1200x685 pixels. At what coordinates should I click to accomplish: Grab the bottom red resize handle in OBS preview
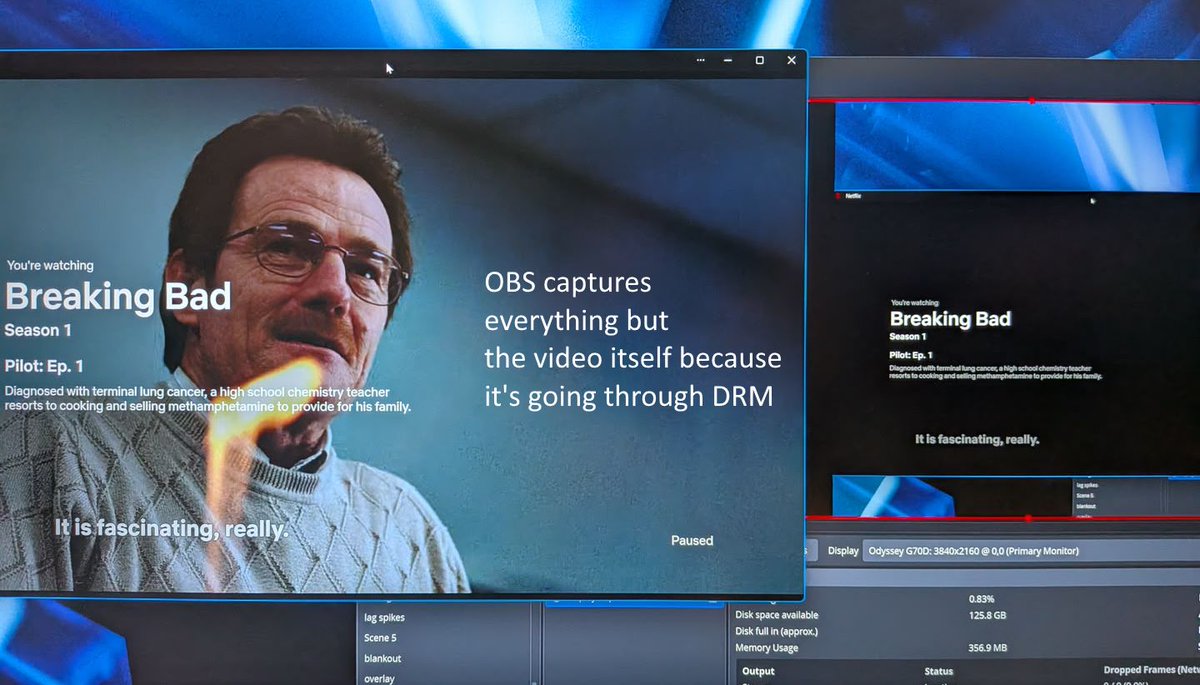click(x=1028, y=518)
